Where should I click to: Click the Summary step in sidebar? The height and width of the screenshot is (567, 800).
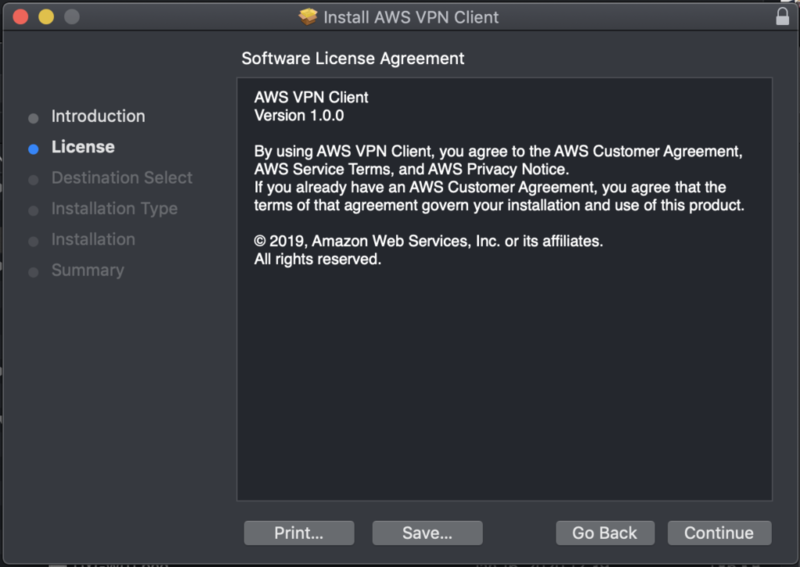coord(88,271)
